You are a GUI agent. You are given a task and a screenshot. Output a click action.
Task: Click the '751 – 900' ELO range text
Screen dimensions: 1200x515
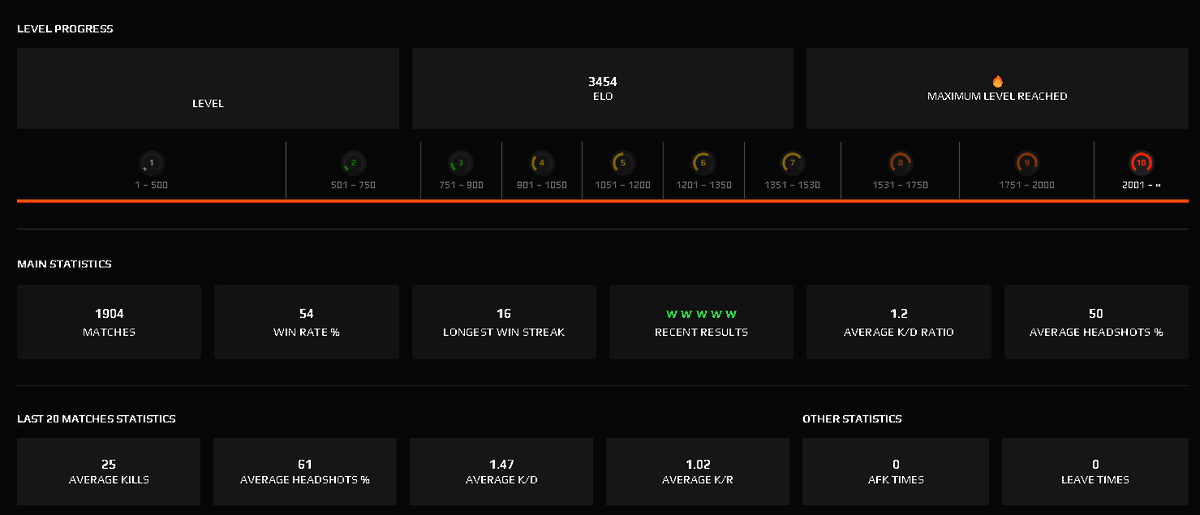(x=460, y=186)
